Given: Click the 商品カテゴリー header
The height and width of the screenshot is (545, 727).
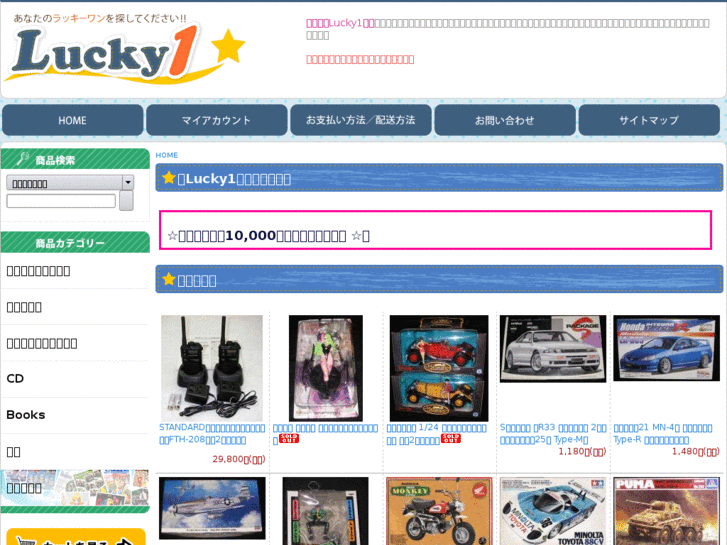Looking at the screenshot, I should click(75, 243).
